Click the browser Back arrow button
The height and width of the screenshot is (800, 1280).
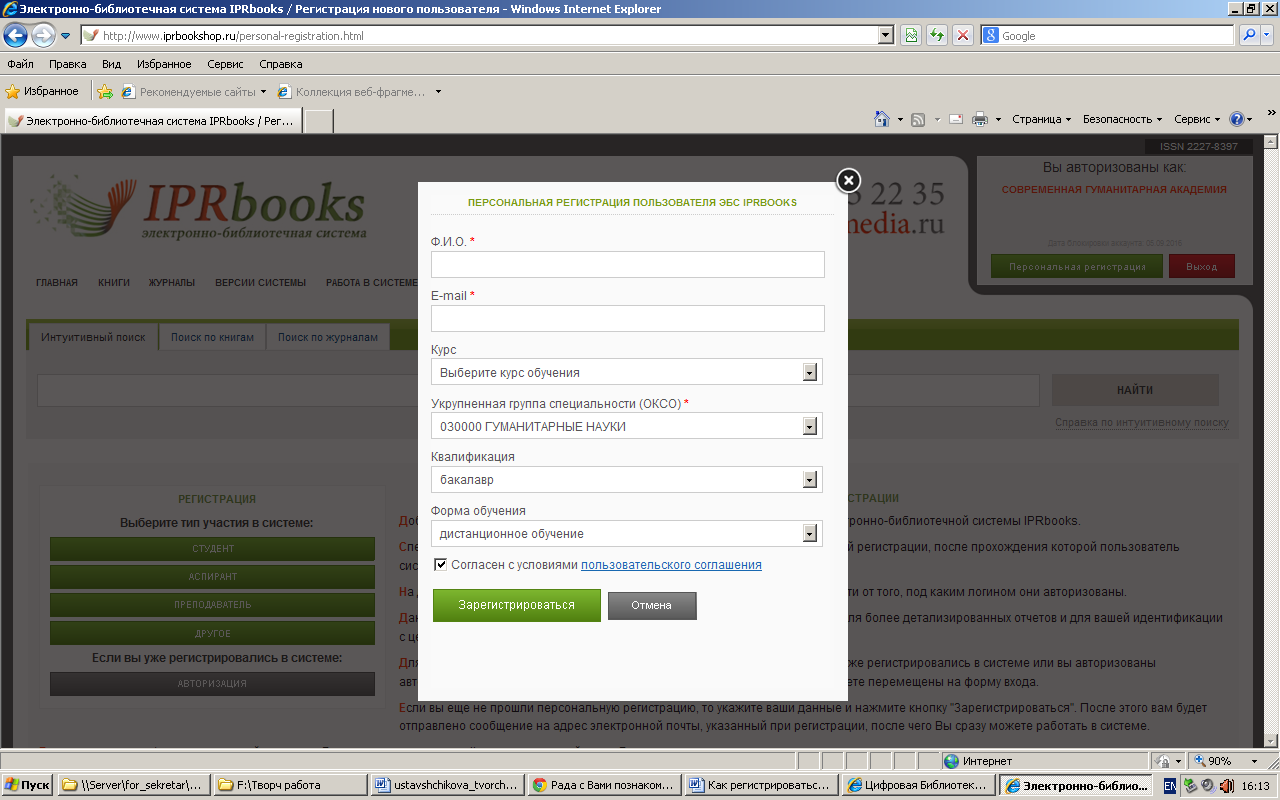(15, 36)
